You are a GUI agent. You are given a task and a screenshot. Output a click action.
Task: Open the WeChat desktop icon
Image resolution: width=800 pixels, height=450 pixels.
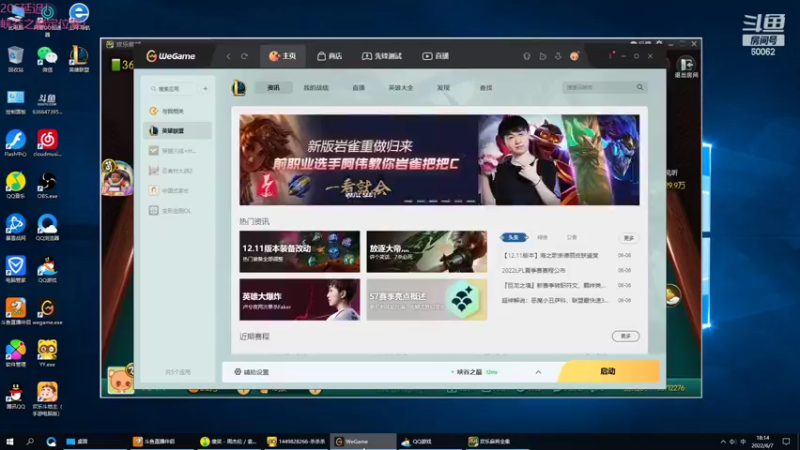tap(47, 59)
